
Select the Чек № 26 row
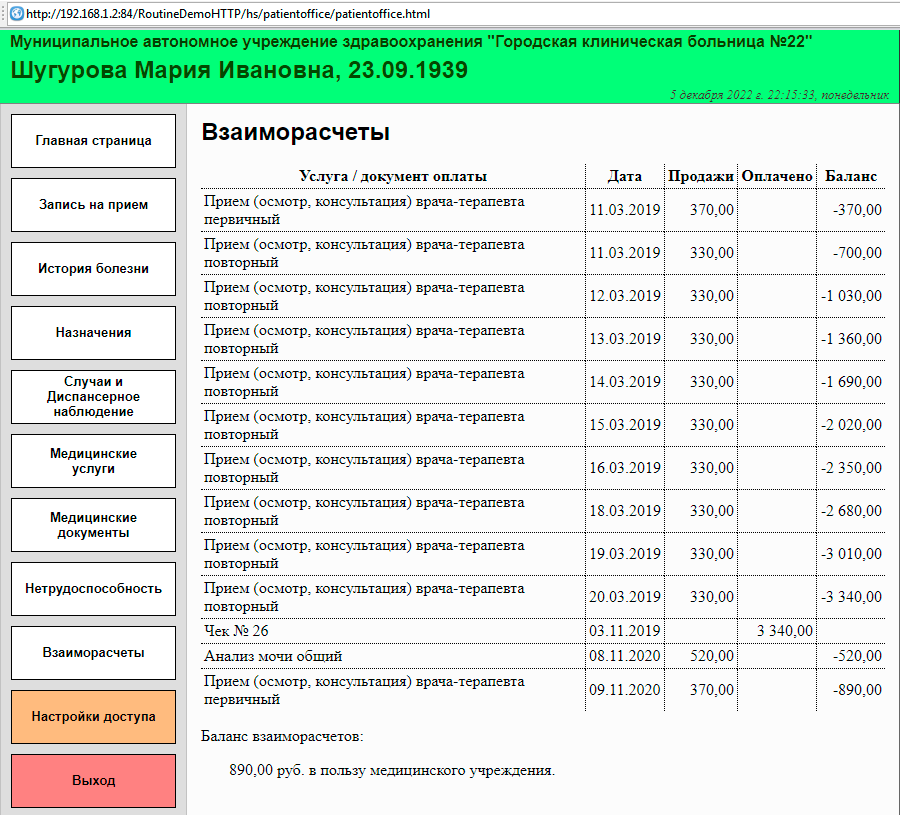point(236,631)
